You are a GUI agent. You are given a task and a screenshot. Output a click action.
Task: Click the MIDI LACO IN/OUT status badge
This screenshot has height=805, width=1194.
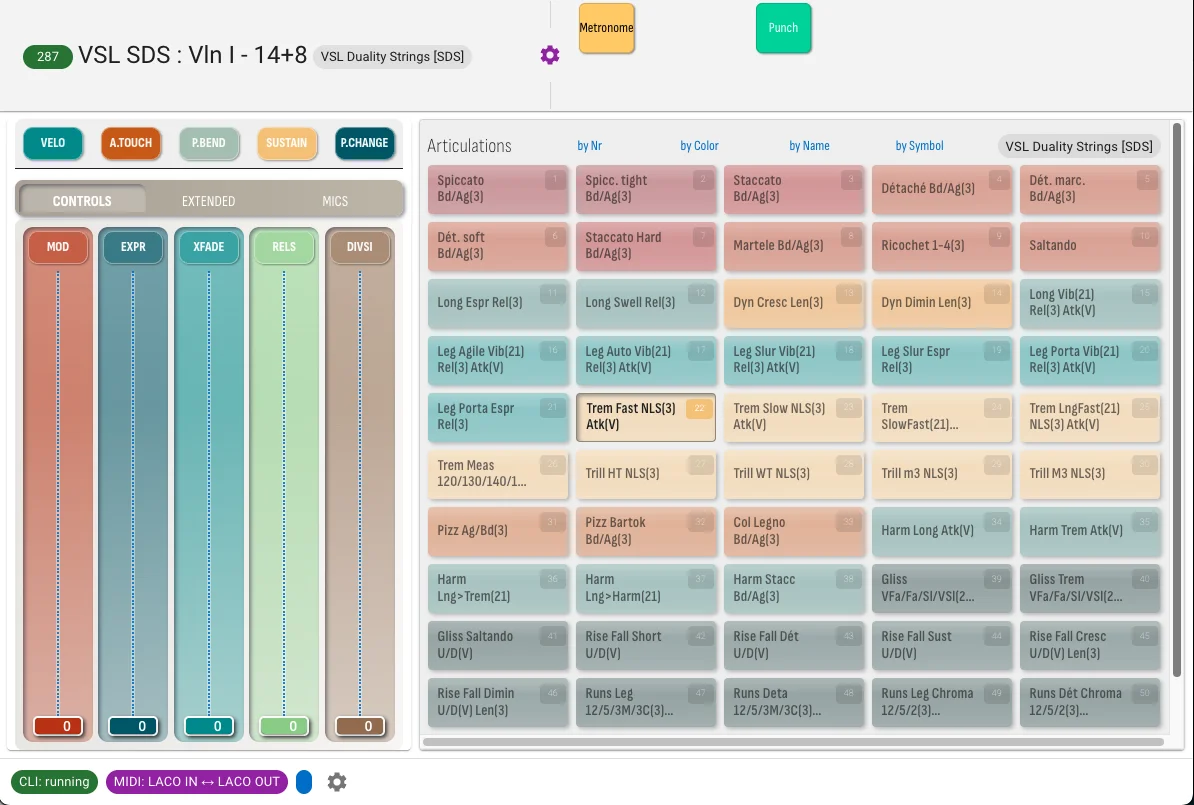click(x=196, y=781)
